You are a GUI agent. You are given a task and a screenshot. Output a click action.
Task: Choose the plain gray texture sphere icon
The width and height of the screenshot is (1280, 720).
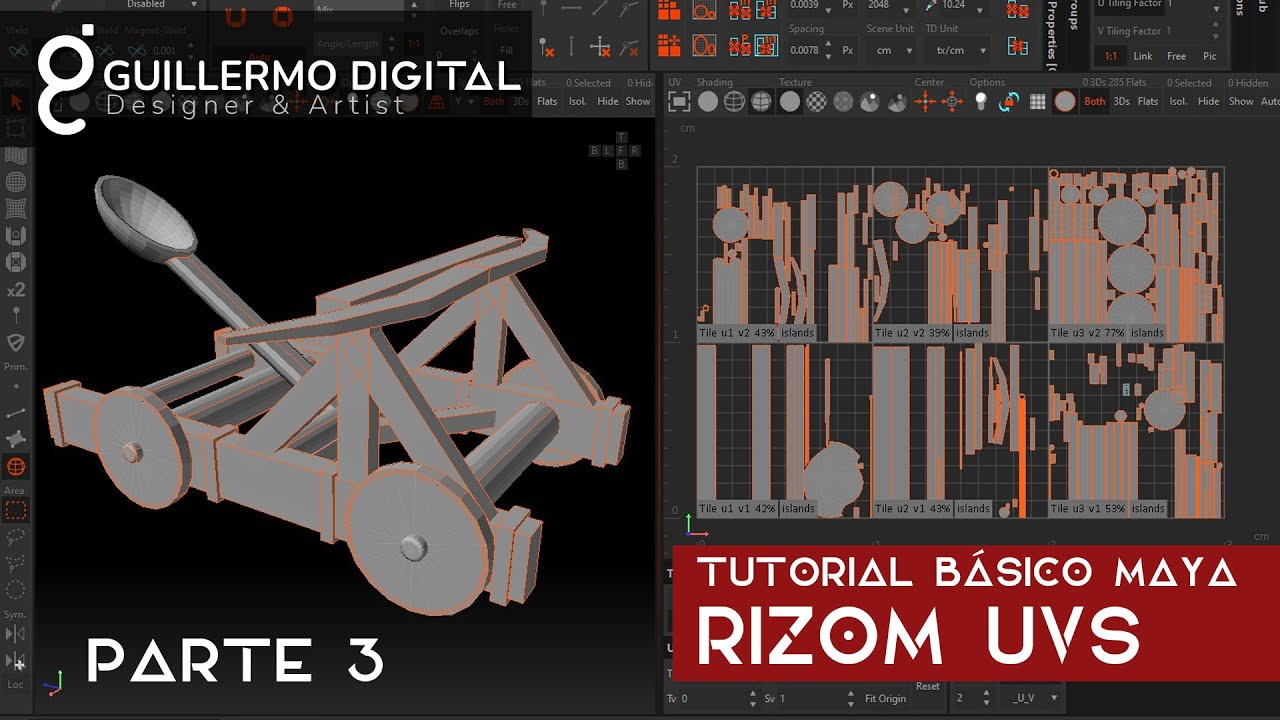(x=790, y=101)
